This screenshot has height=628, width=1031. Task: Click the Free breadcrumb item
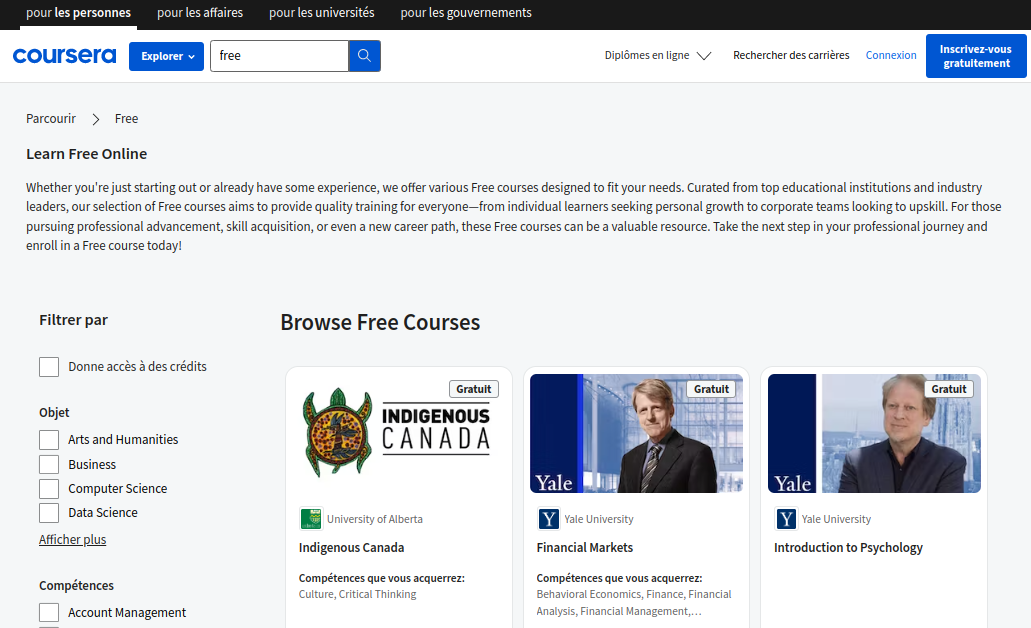126,119
